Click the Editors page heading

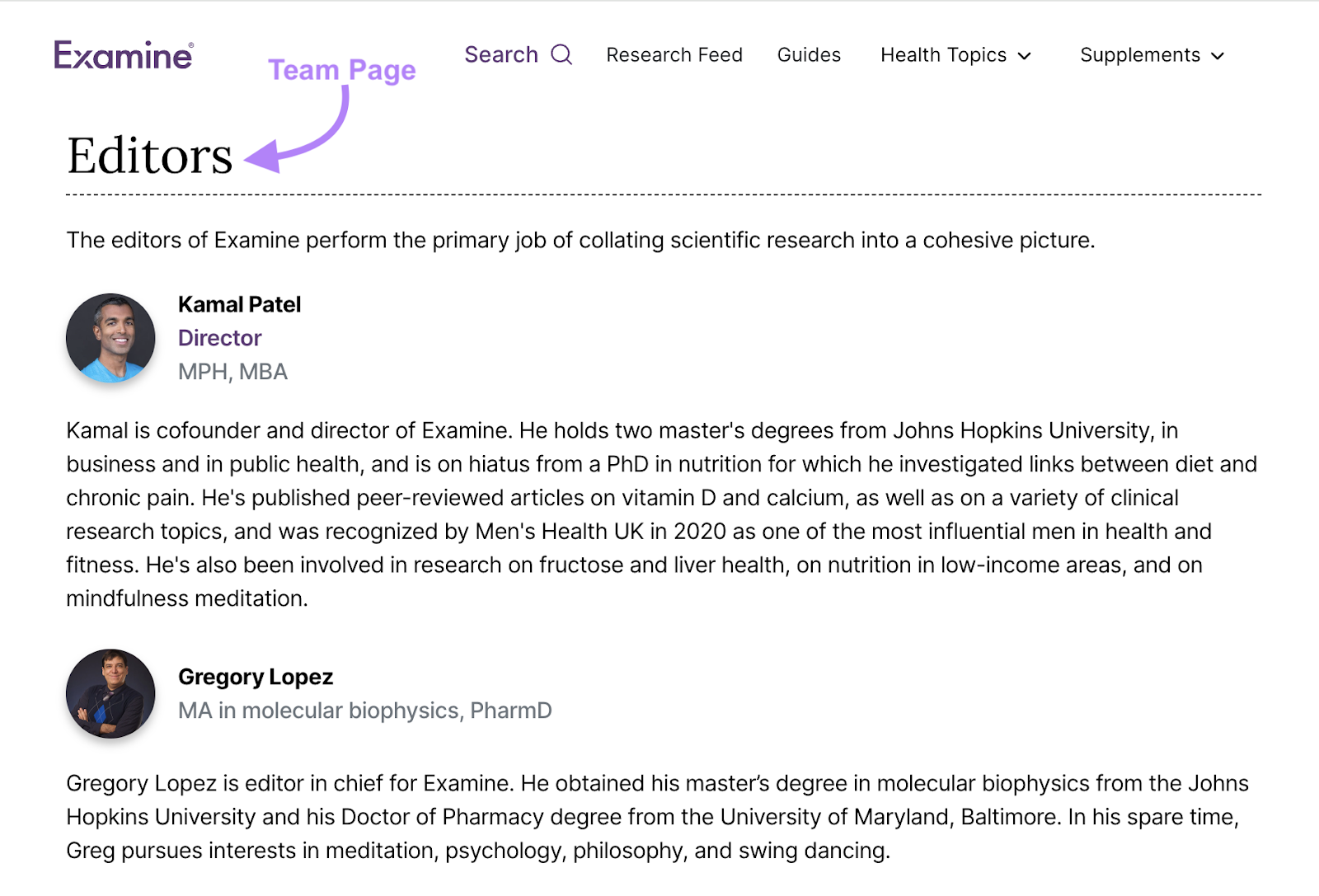[149, 155]
